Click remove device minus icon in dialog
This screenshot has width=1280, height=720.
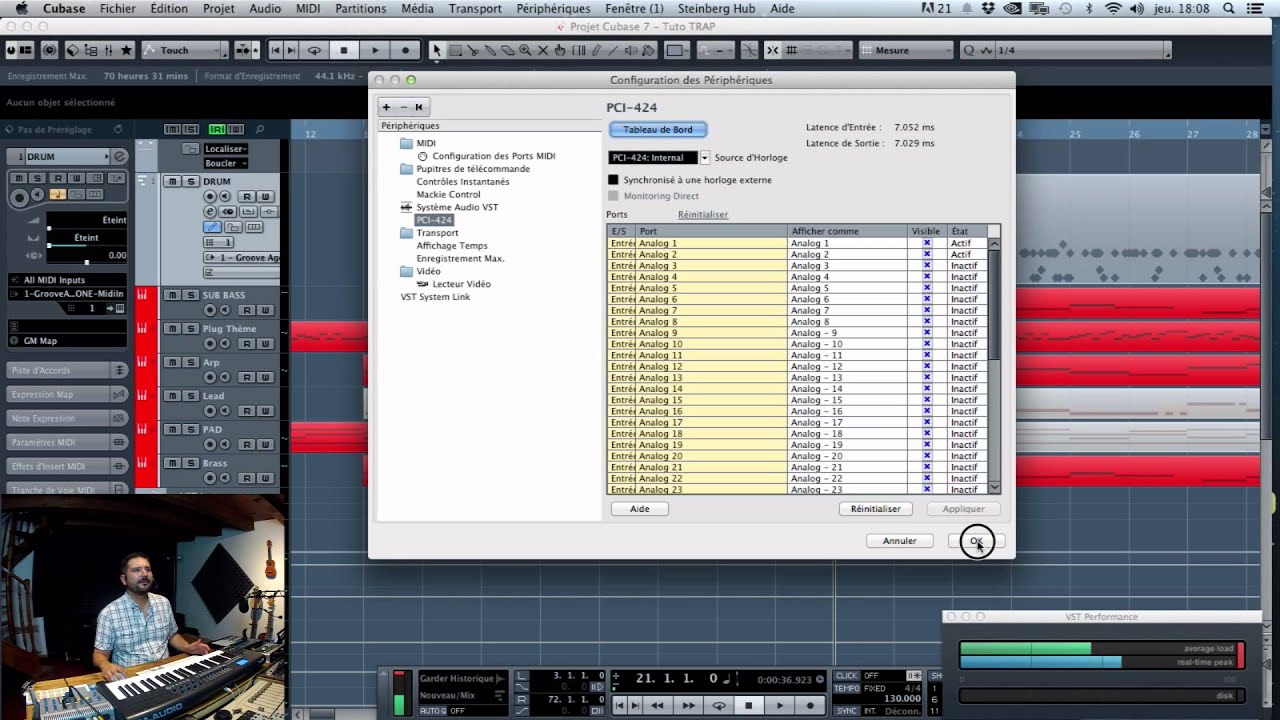[403, 107]
